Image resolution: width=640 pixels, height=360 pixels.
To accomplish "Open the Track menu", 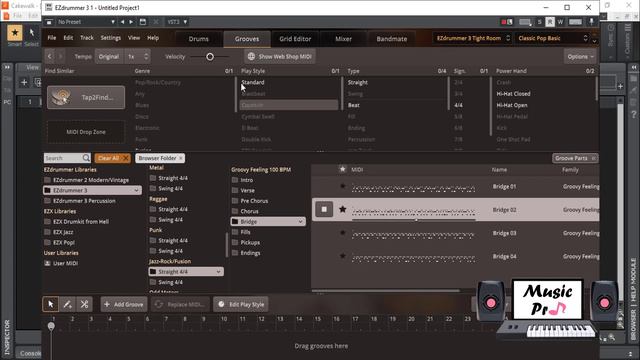I will click(x=87, y=38).
